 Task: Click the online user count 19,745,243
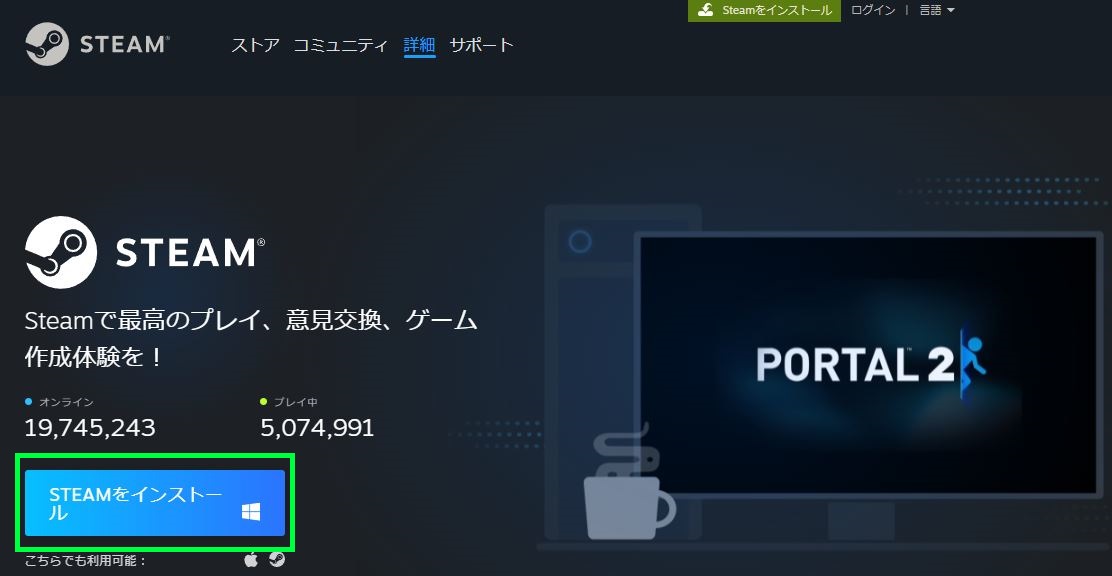tap(90, 428)
